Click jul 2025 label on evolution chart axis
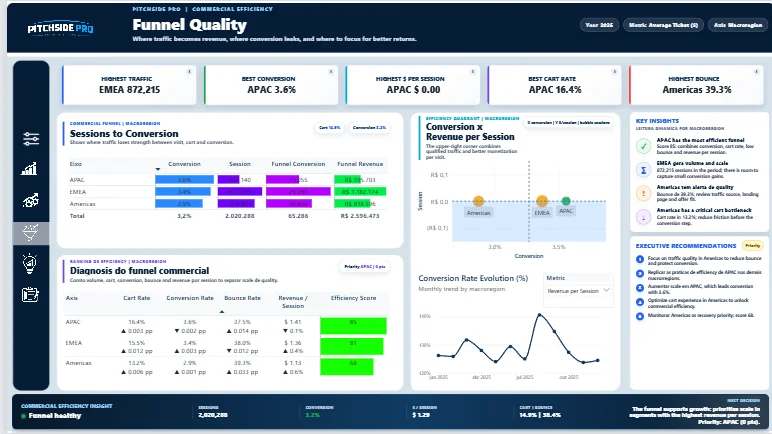 click(524, 377)
